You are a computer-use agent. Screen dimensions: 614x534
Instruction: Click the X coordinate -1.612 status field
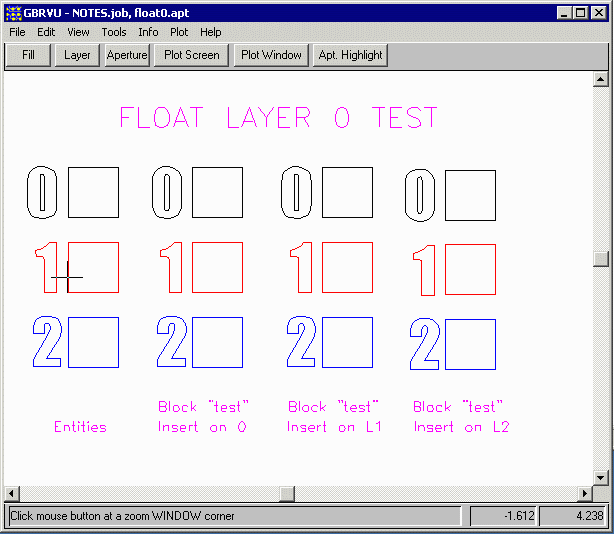click(x=504, y=516)
